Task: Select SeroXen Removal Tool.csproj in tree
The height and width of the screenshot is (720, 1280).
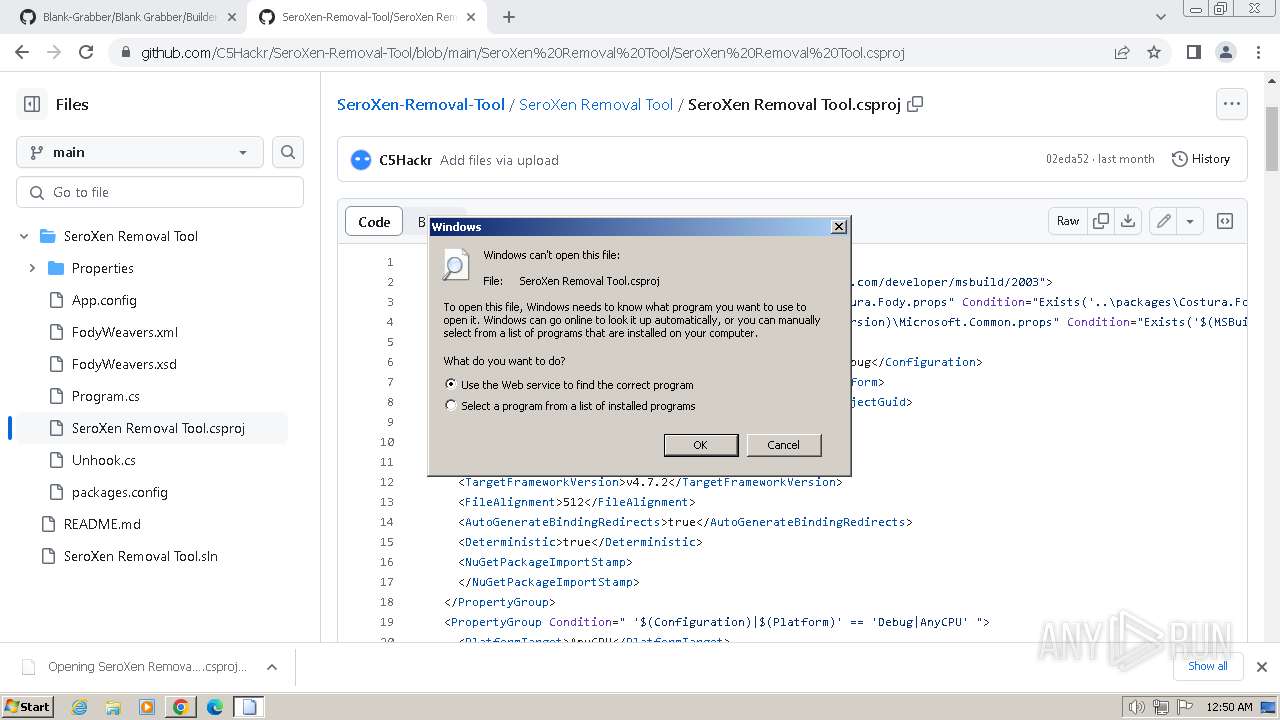Action: 158,428
